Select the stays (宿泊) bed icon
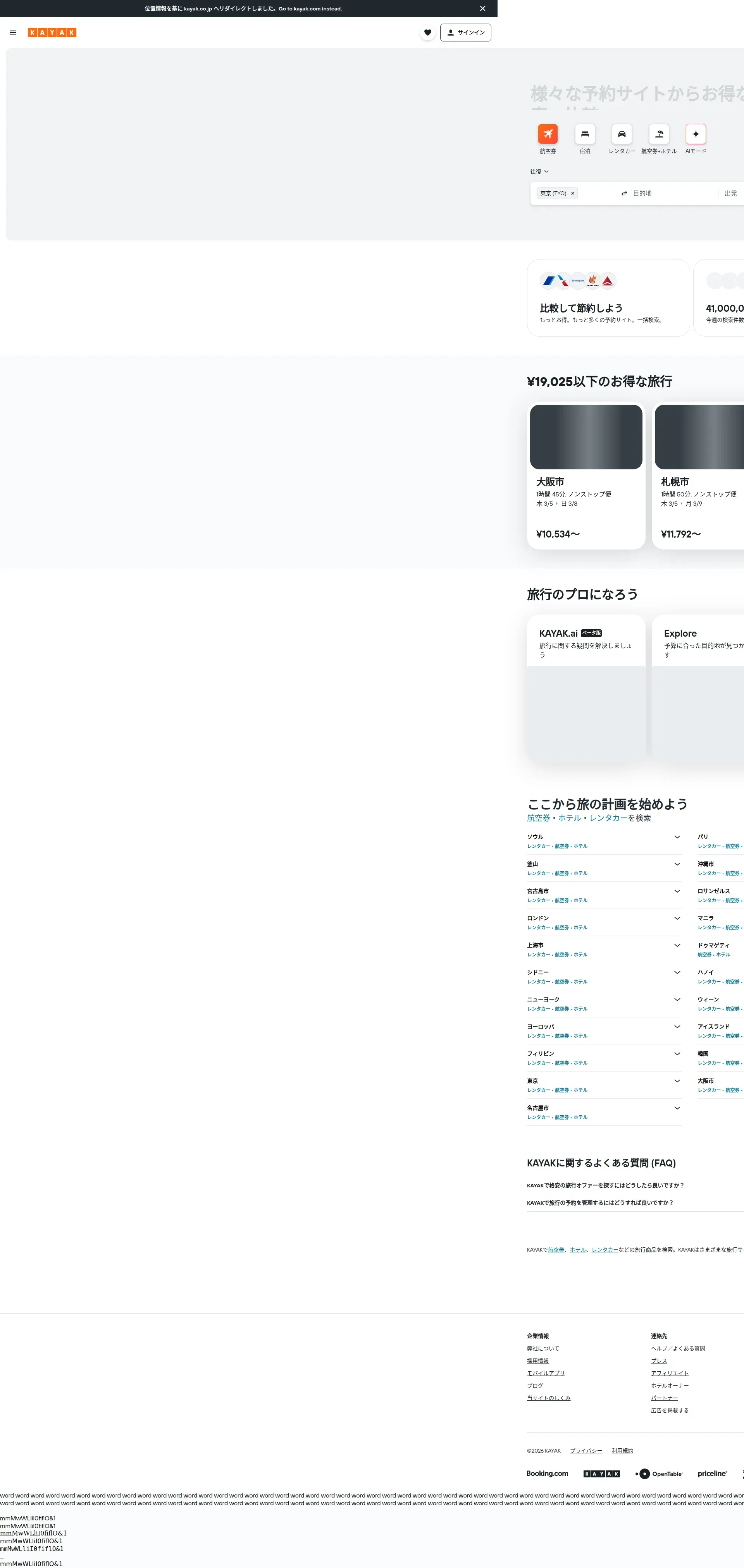 pyautogui.click(x=584, y=134)
